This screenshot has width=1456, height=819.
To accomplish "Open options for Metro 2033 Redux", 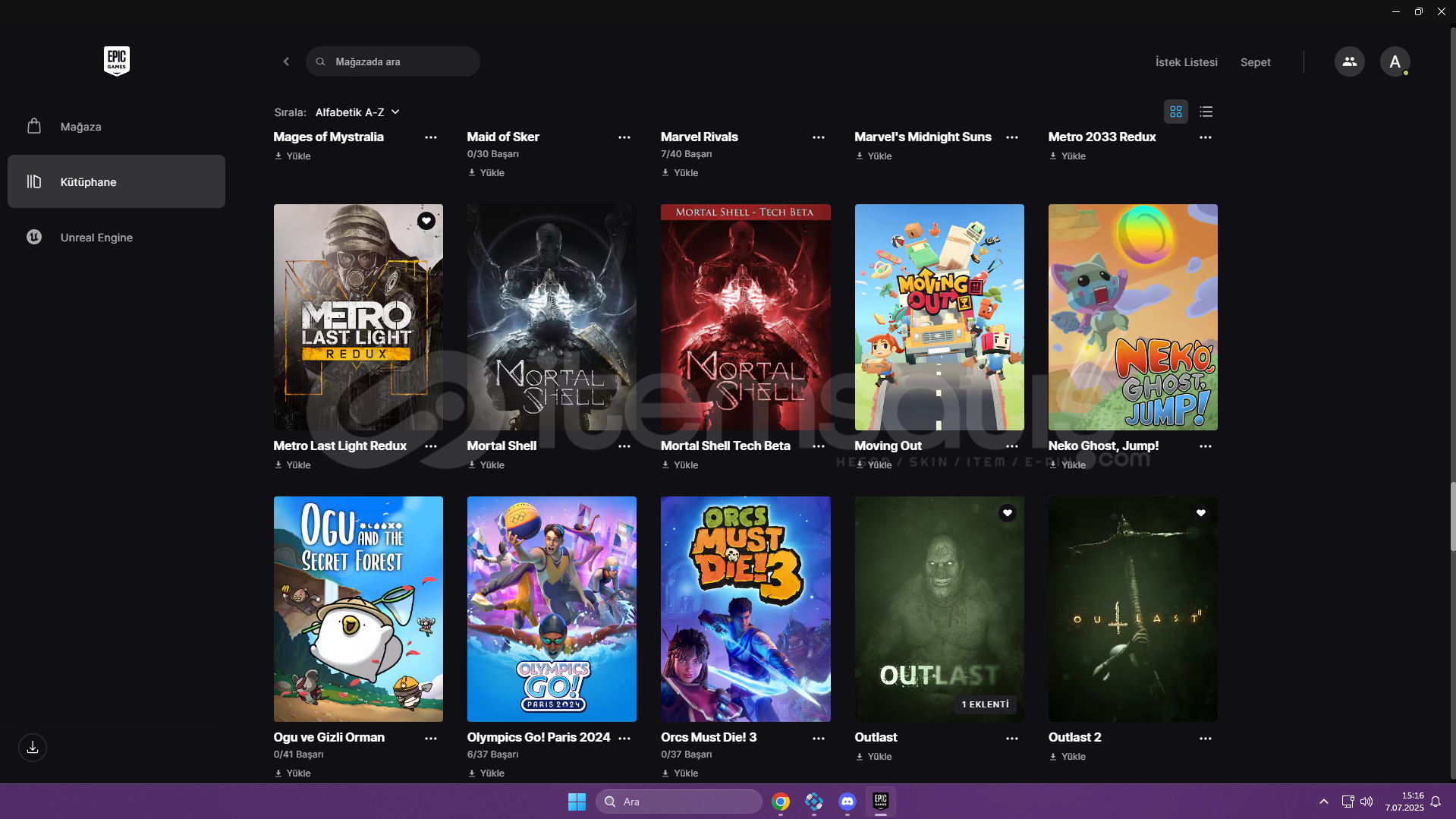I will pyautogui.click(x=1206, y=137).
